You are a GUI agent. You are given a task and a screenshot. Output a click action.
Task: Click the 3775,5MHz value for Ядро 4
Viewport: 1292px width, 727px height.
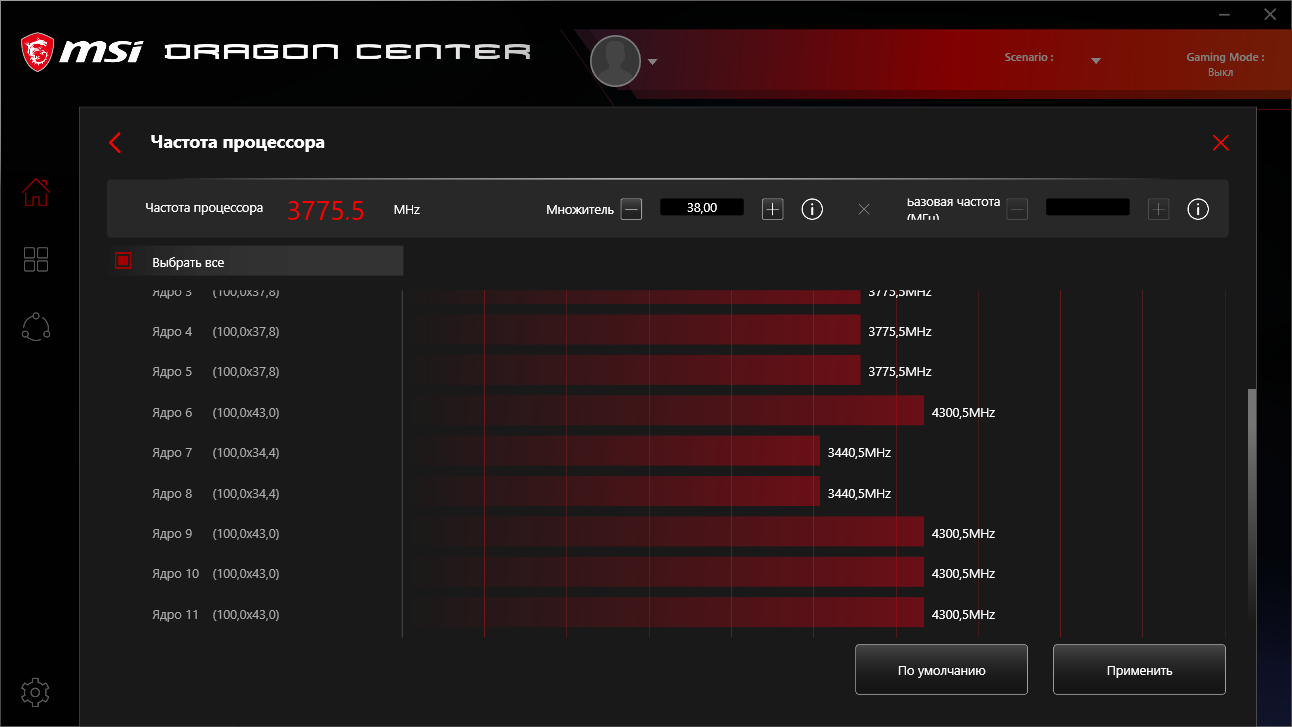point(900,331)
